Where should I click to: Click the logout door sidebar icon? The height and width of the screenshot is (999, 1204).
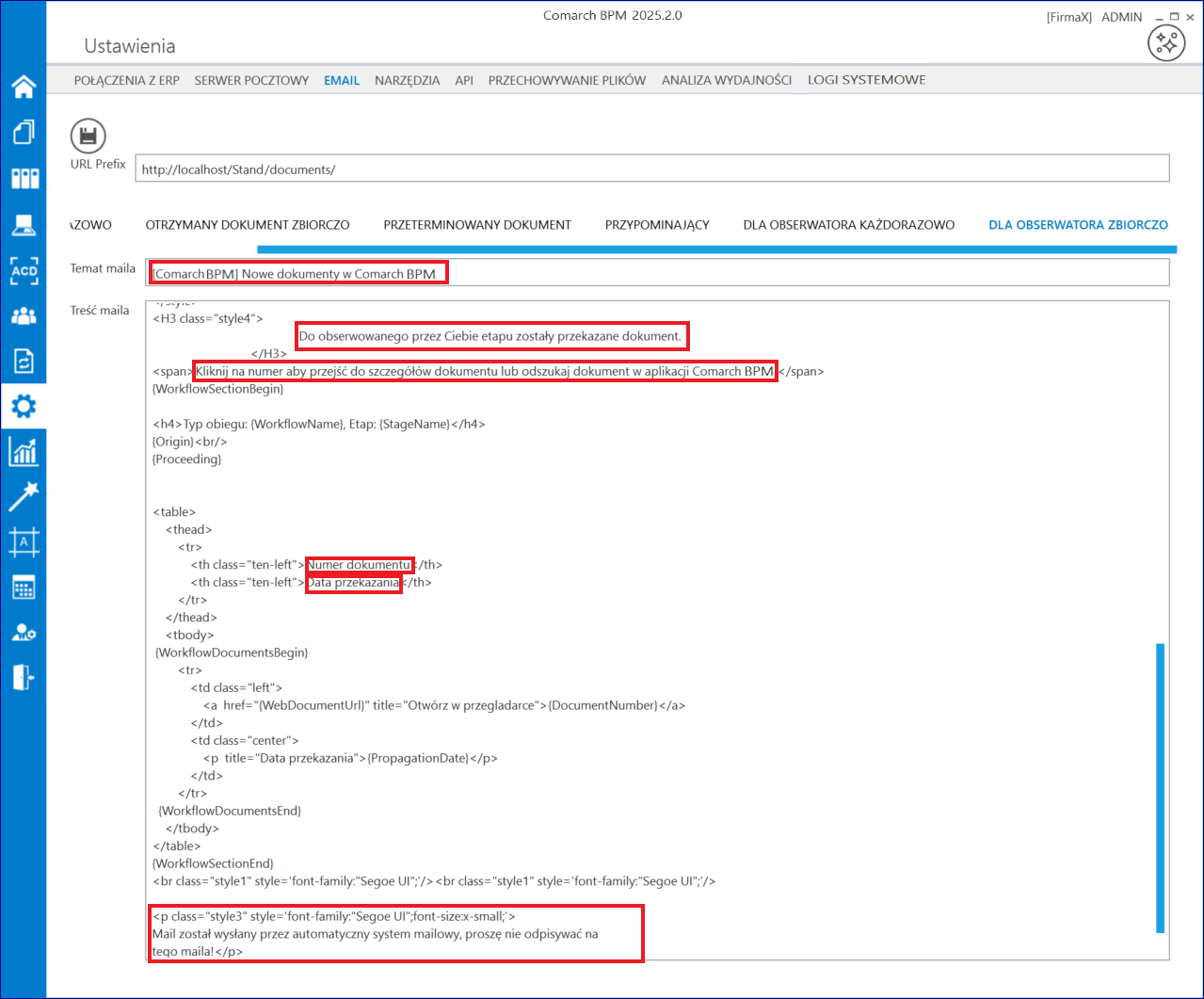click(x=24, y=677)
